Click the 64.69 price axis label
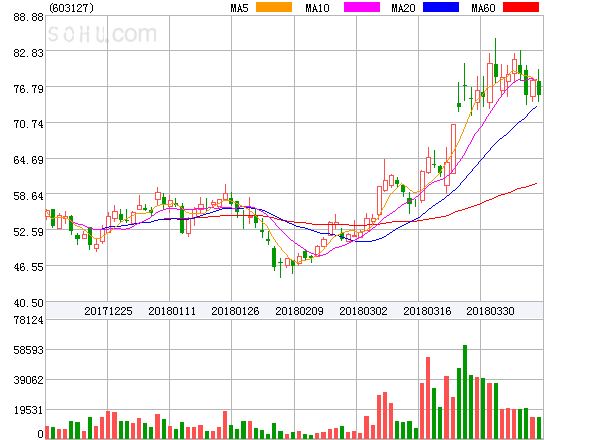The width and height of the screenshot is (600, 440). coord(28,160)
